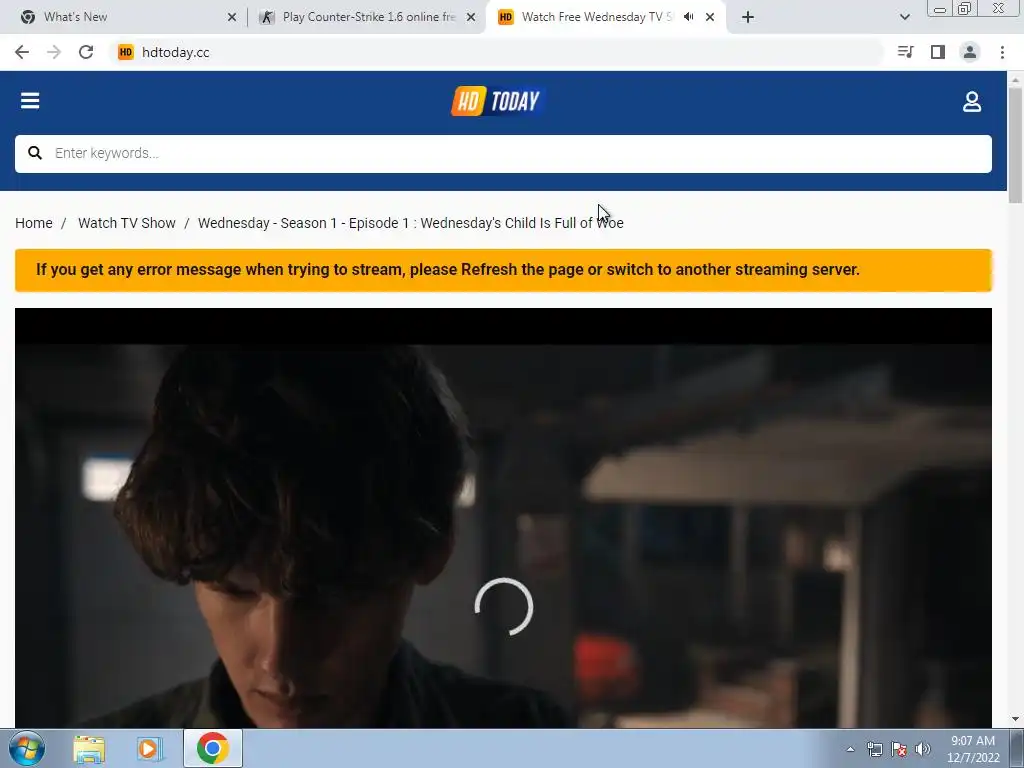
Task: Click the orange error message banner
Action: click(503, 270)
